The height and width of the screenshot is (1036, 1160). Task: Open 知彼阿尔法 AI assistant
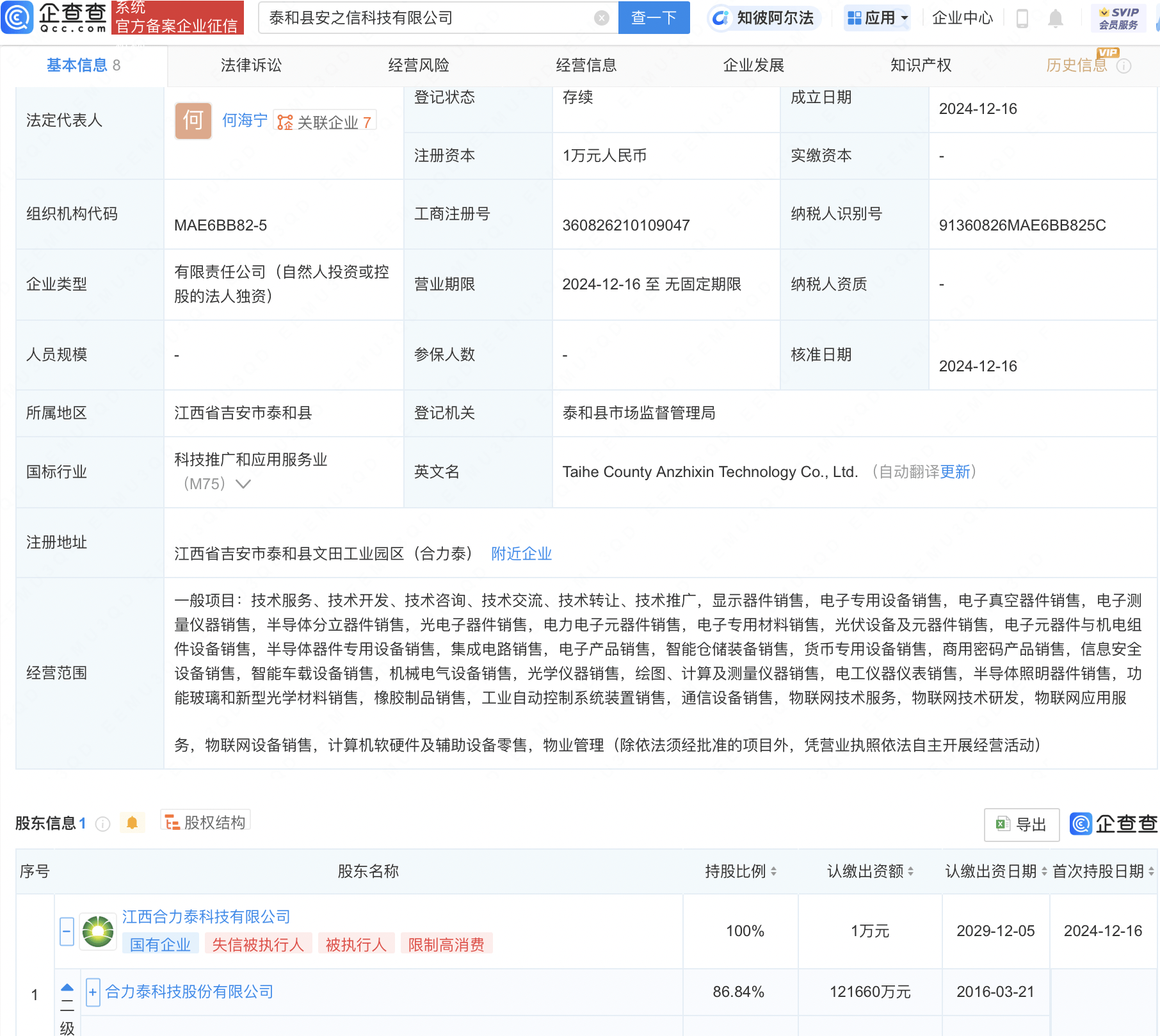[763, 18]
